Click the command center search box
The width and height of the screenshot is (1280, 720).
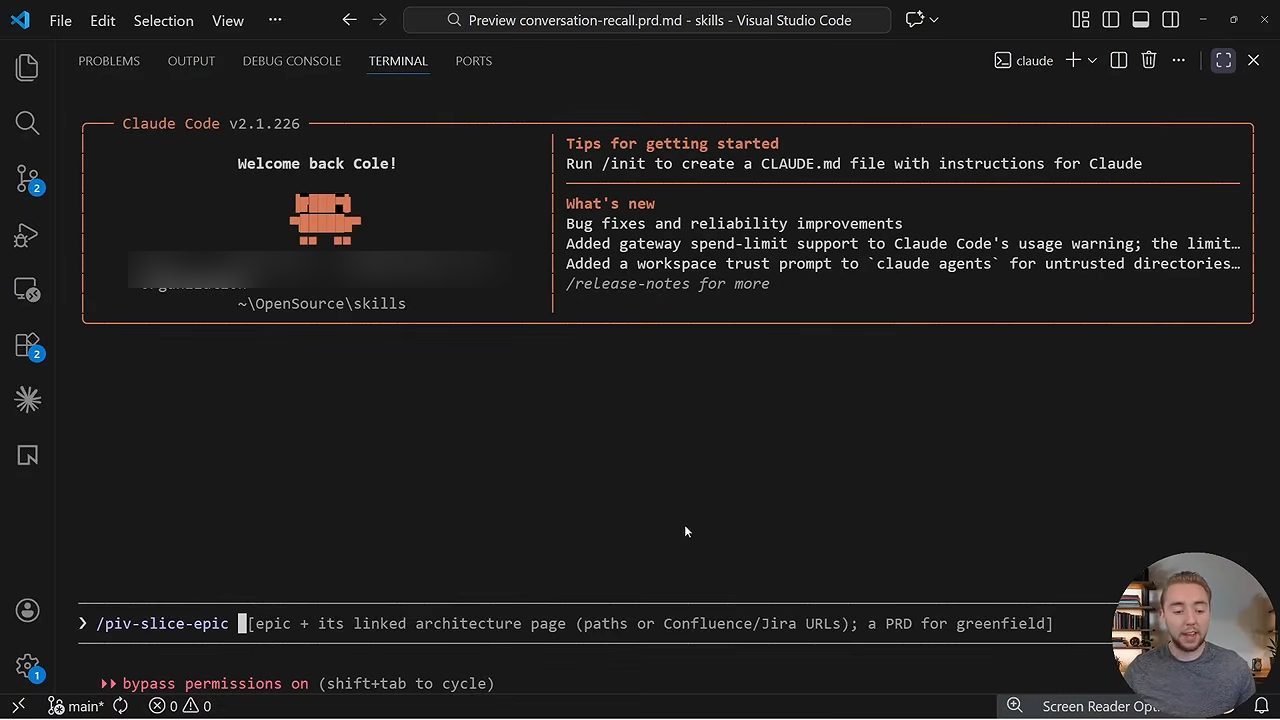pos(647,20)
